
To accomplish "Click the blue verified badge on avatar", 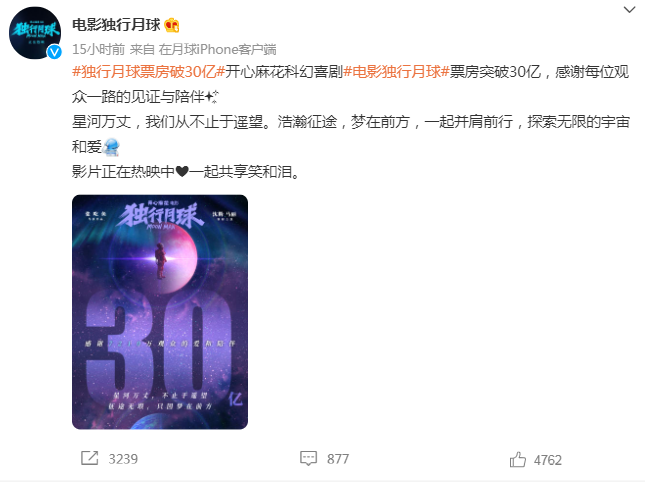I will tap(54, 52).
